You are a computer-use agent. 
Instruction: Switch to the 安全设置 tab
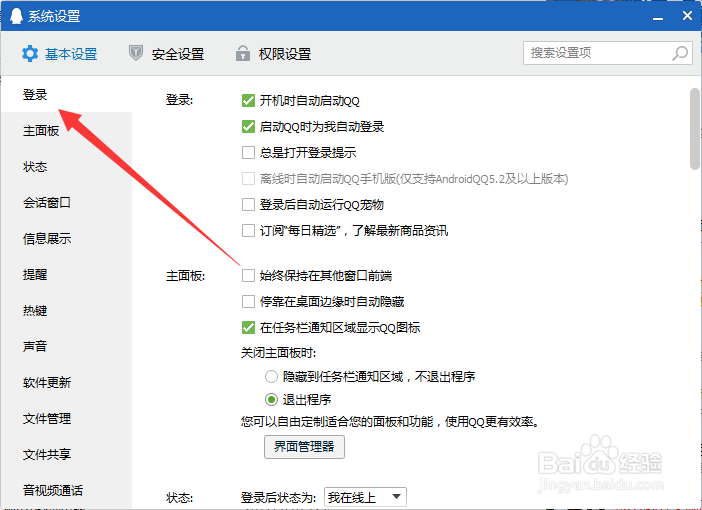[167, 54]
